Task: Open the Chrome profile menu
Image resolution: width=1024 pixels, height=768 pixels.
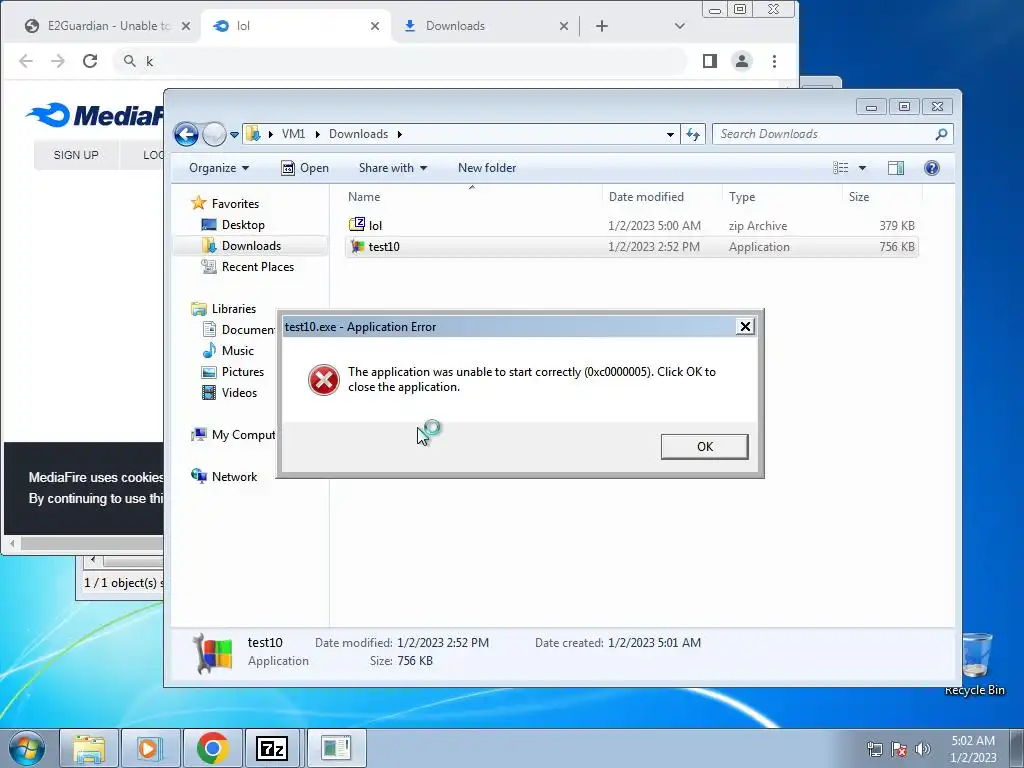Action: tap(742, 61)
